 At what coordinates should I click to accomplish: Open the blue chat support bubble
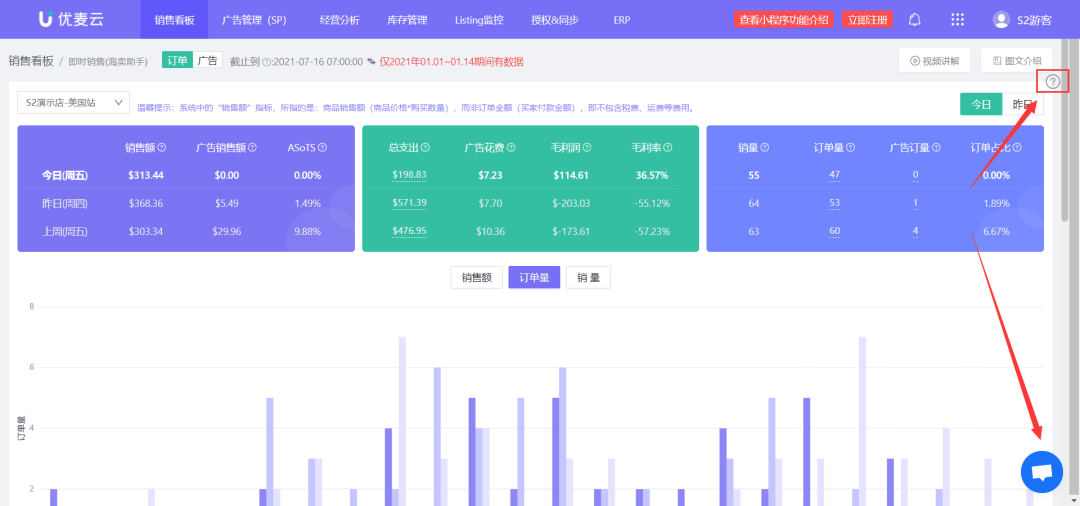pos(1041,472)
